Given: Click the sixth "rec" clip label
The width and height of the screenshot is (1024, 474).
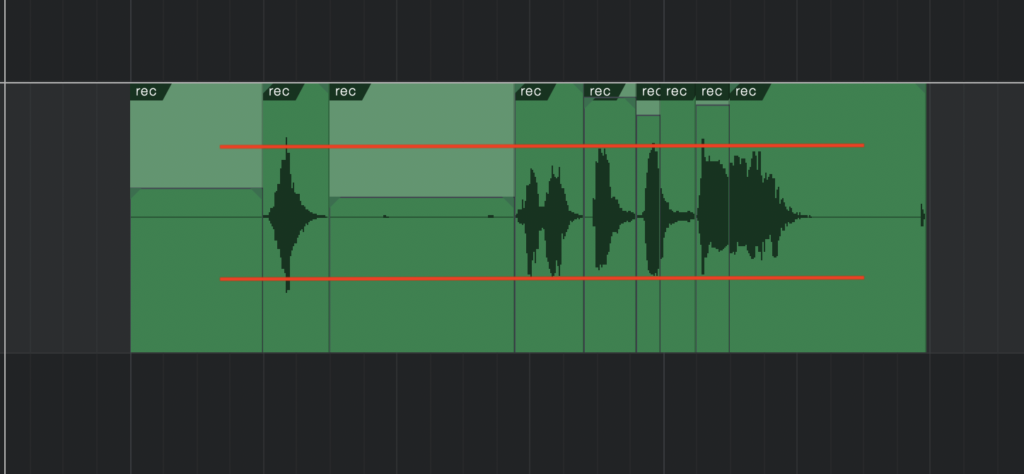Looking at the screenshot, I should point(649,92).
